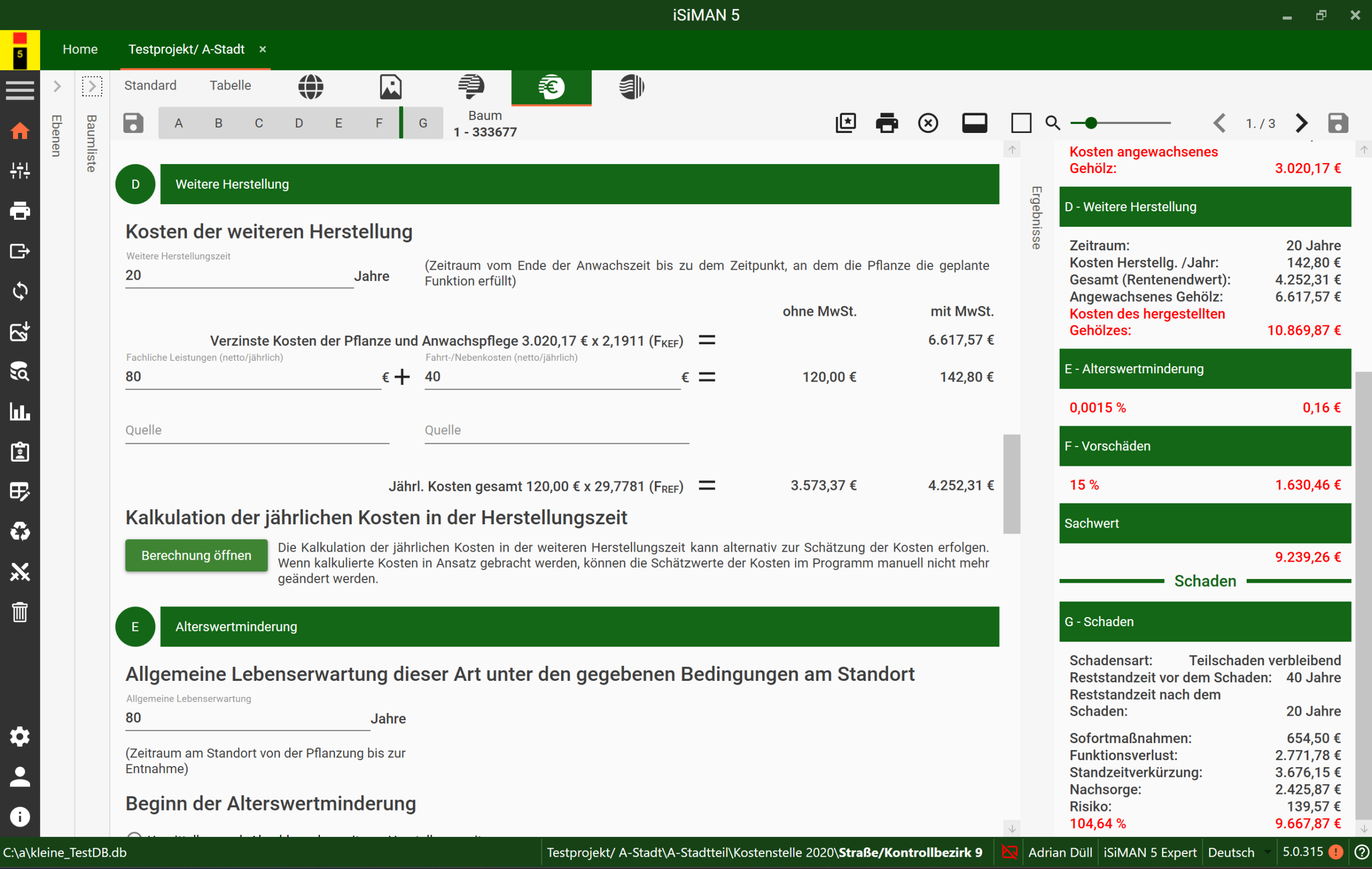The image size is (1372, 869).
Task: Click the trash bin sidebar icon
Action: 20,612
